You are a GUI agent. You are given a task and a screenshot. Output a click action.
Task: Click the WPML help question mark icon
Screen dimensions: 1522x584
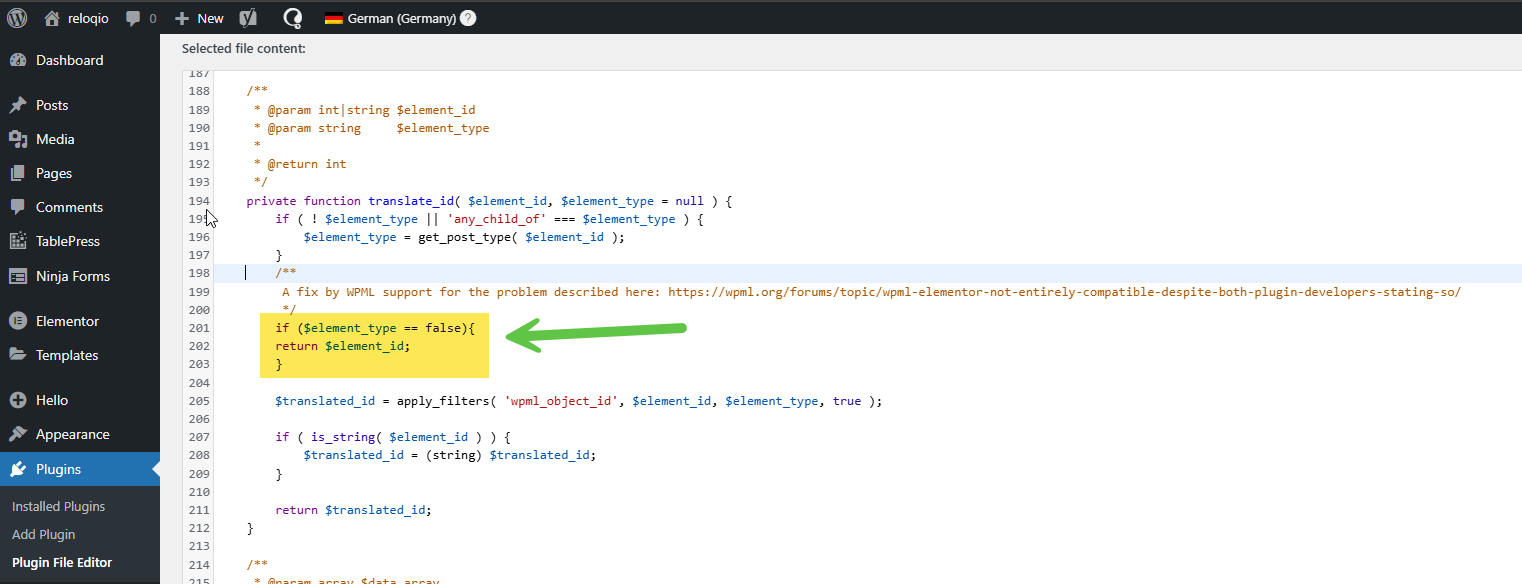click(x=468, y=18)
